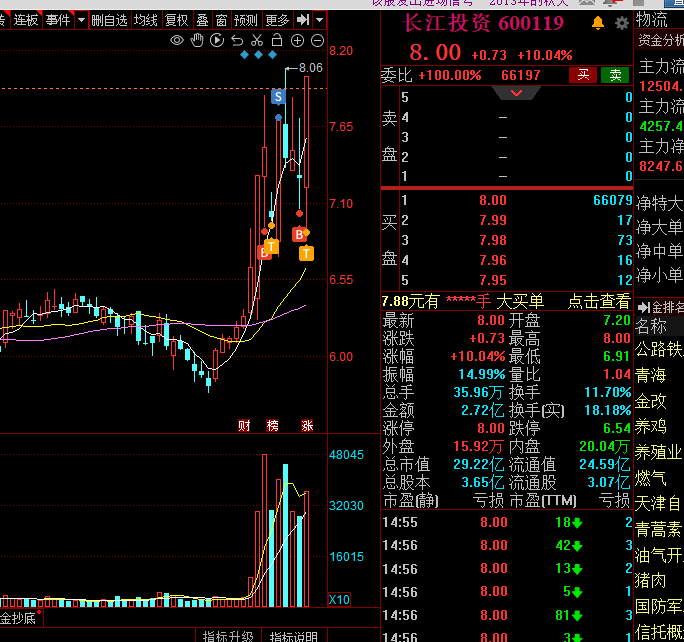
Task: Select 养鸡 in the concept list
Action: [x=650, y=426]
